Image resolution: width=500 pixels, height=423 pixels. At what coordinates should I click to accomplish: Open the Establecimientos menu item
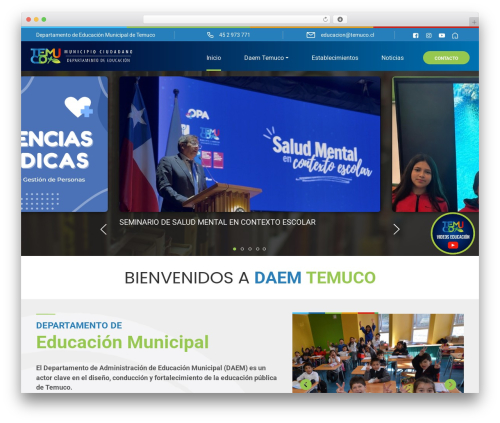(x=335, y=58)
